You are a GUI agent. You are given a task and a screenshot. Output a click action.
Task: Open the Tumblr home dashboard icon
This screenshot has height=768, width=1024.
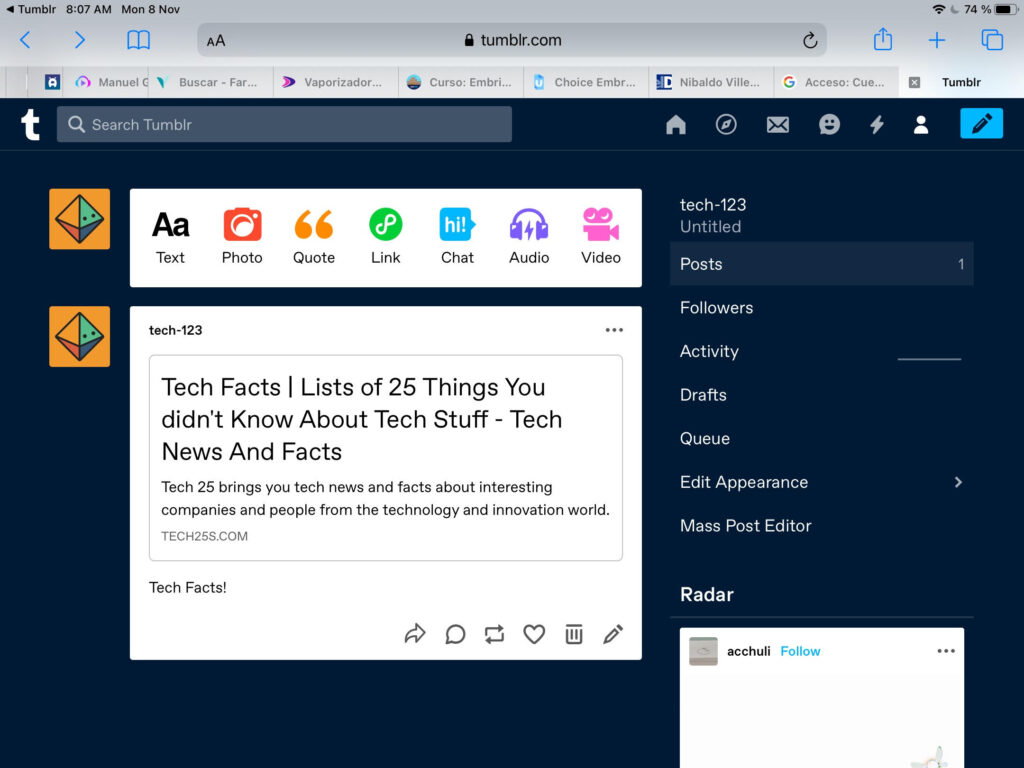676,125
